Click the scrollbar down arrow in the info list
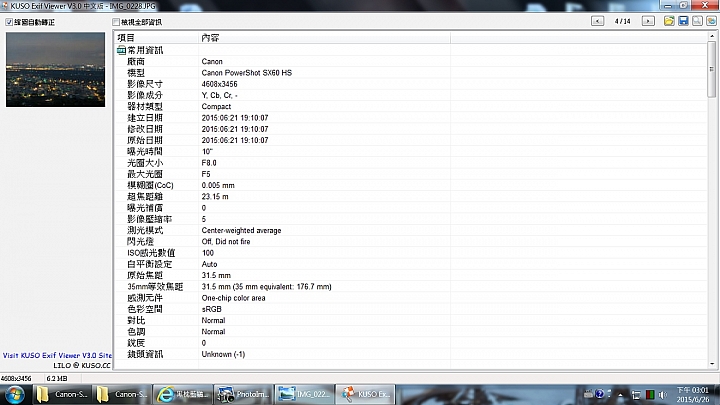The width and height of the screenshot is (720, 405). 712,364
